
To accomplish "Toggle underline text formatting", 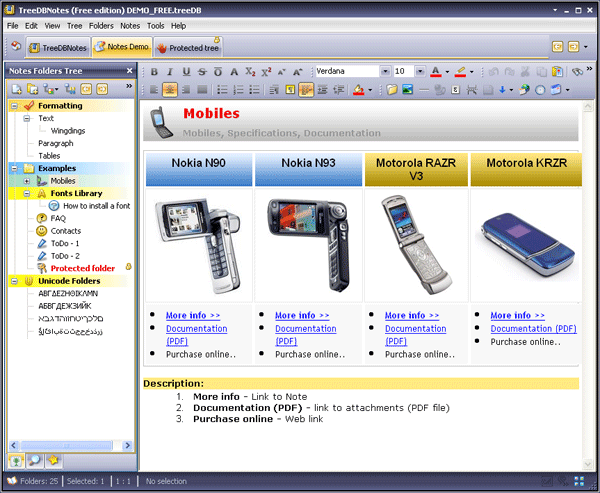I will click(187, 71).
